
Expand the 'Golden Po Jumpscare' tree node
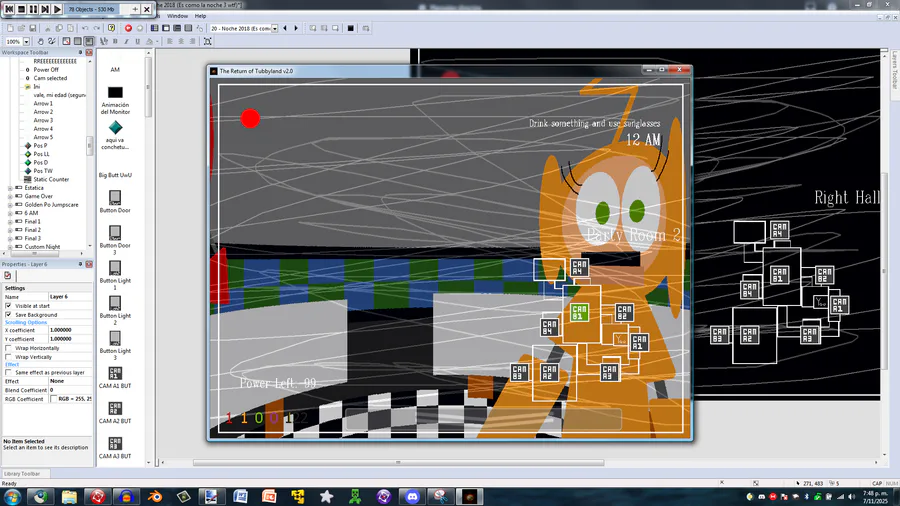tap(10, 205)
